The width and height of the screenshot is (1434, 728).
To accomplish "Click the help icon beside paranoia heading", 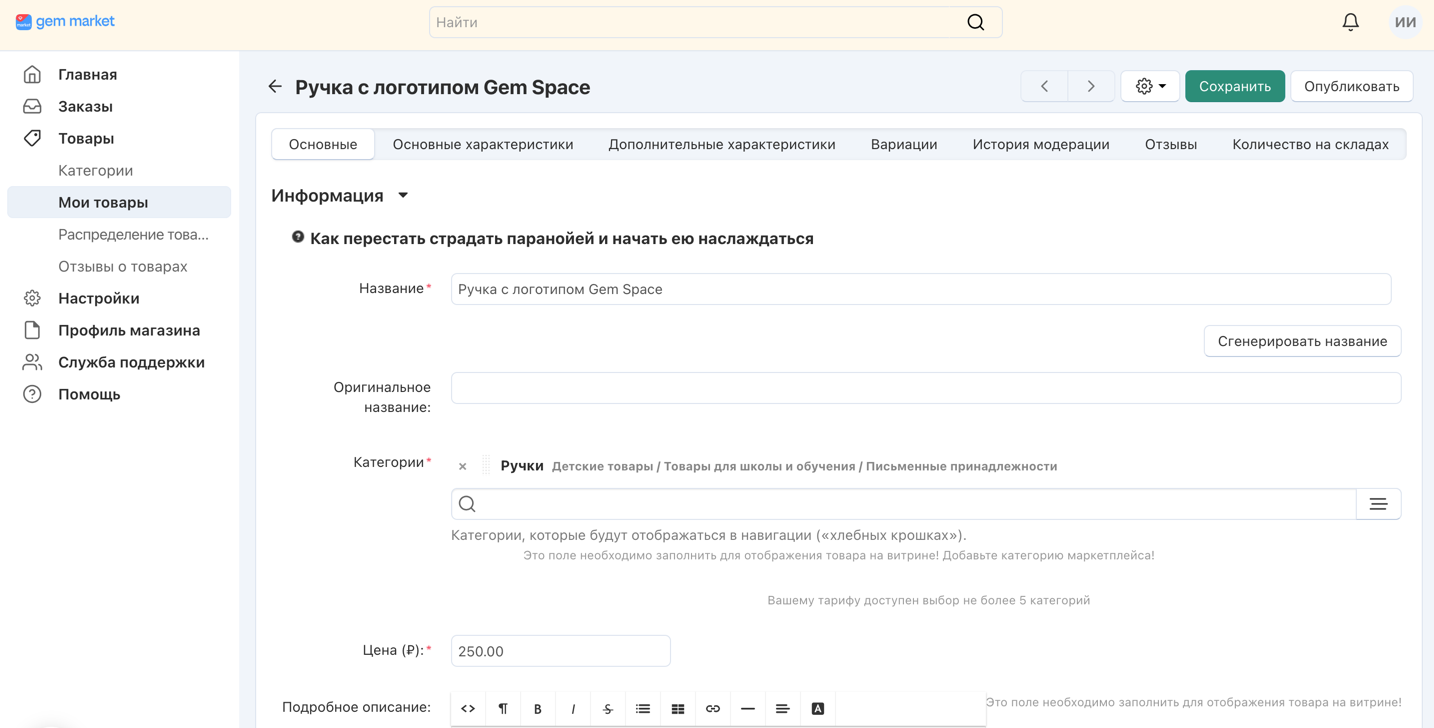I will click(x=298, y=237).
